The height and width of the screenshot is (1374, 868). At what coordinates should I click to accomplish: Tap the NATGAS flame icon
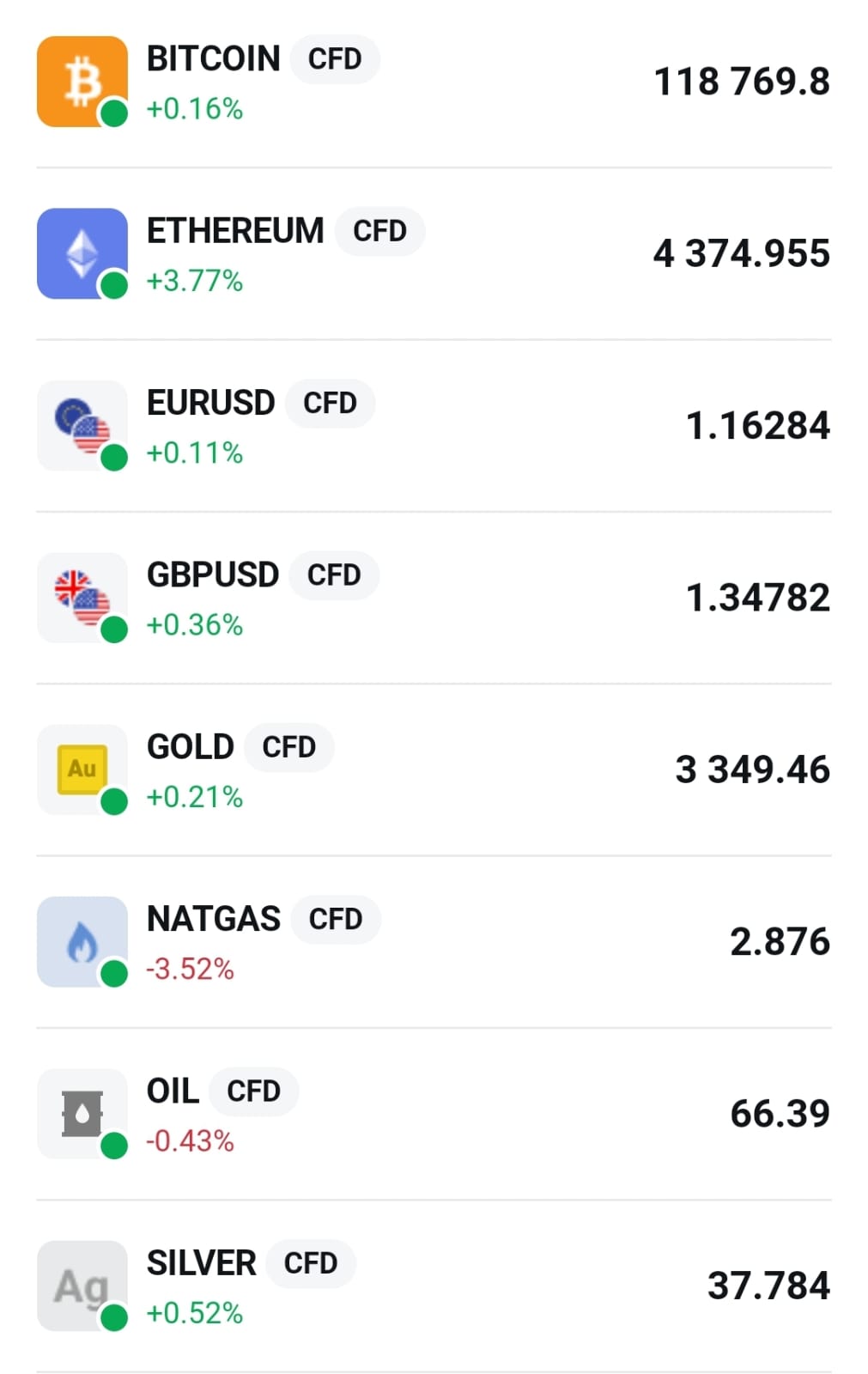pyautogui.click(x=82, y=941)
